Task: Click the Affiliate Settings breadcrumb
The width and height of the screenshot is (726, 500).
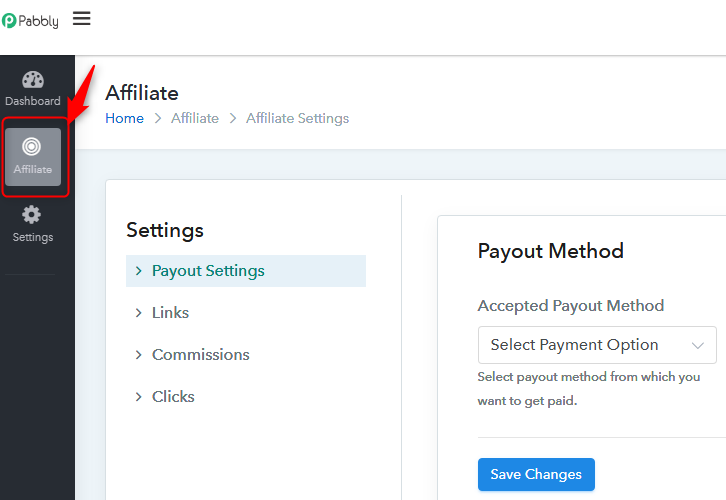Action: 297,118
